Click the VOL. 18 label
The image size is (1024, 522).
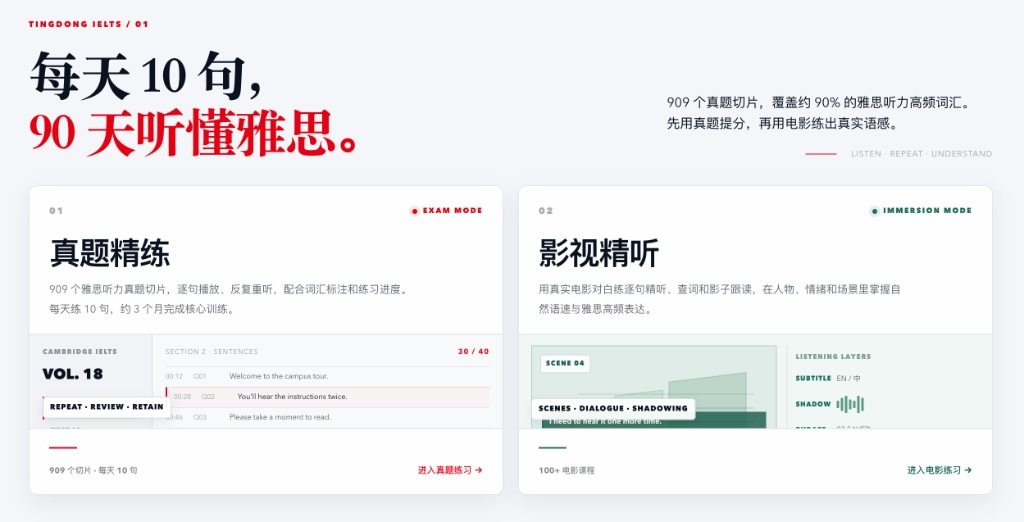point(72,374)
